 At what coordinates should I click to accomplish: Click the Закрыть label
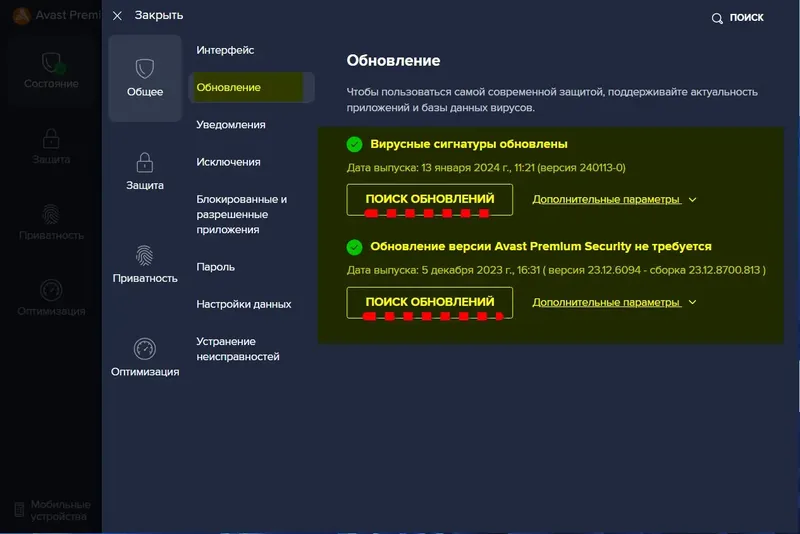pyautogui.click(x=159, y=15)
